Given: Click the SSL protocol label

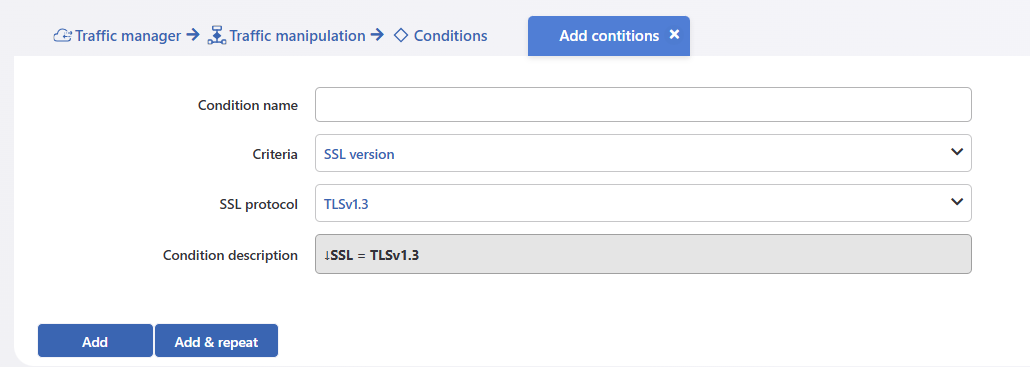Looking at the screenshot, I should point(258,204).
